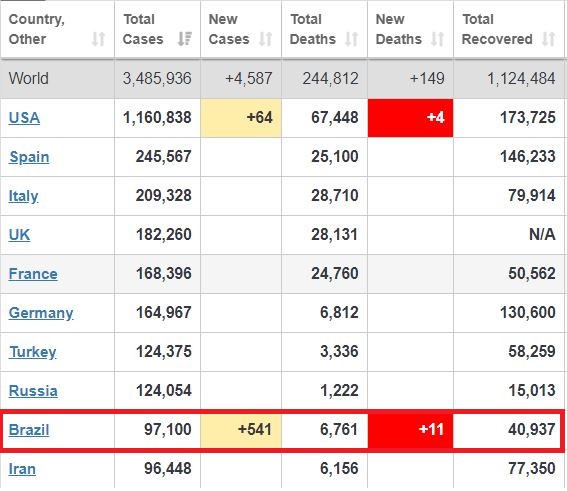Click the New Deaths header label
Image resolution: width=567 pixels, height=491 pixels.
pyautogui.click(x=398, y=29)
